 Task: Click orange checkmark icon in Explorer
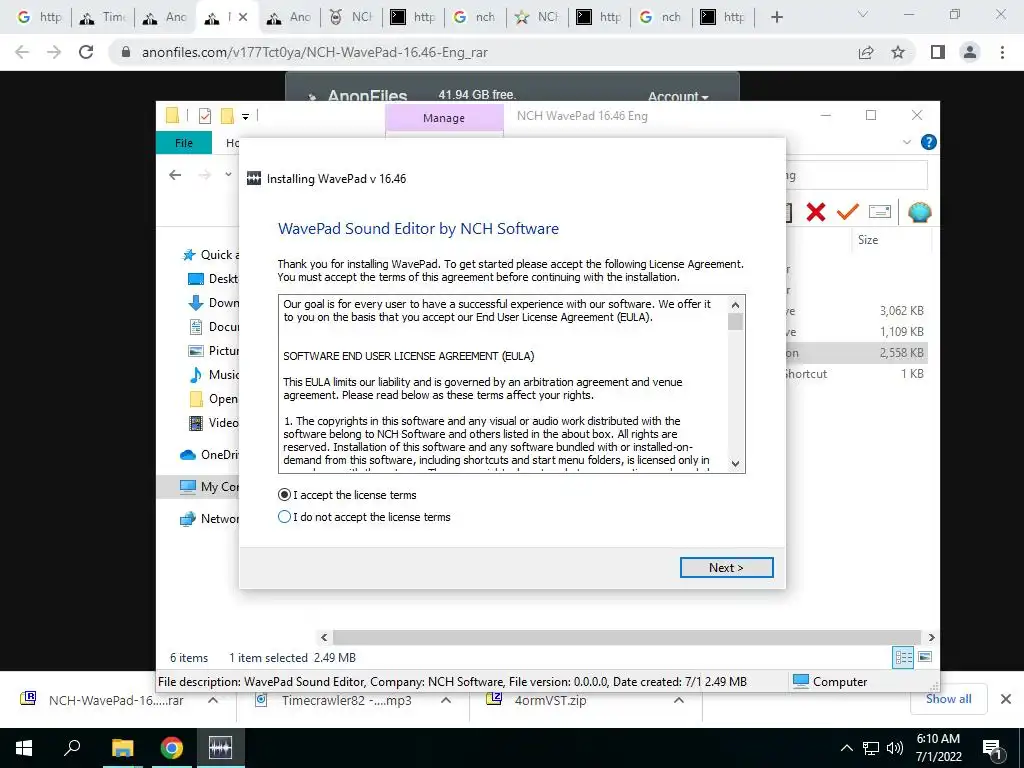tap(848, 211)
